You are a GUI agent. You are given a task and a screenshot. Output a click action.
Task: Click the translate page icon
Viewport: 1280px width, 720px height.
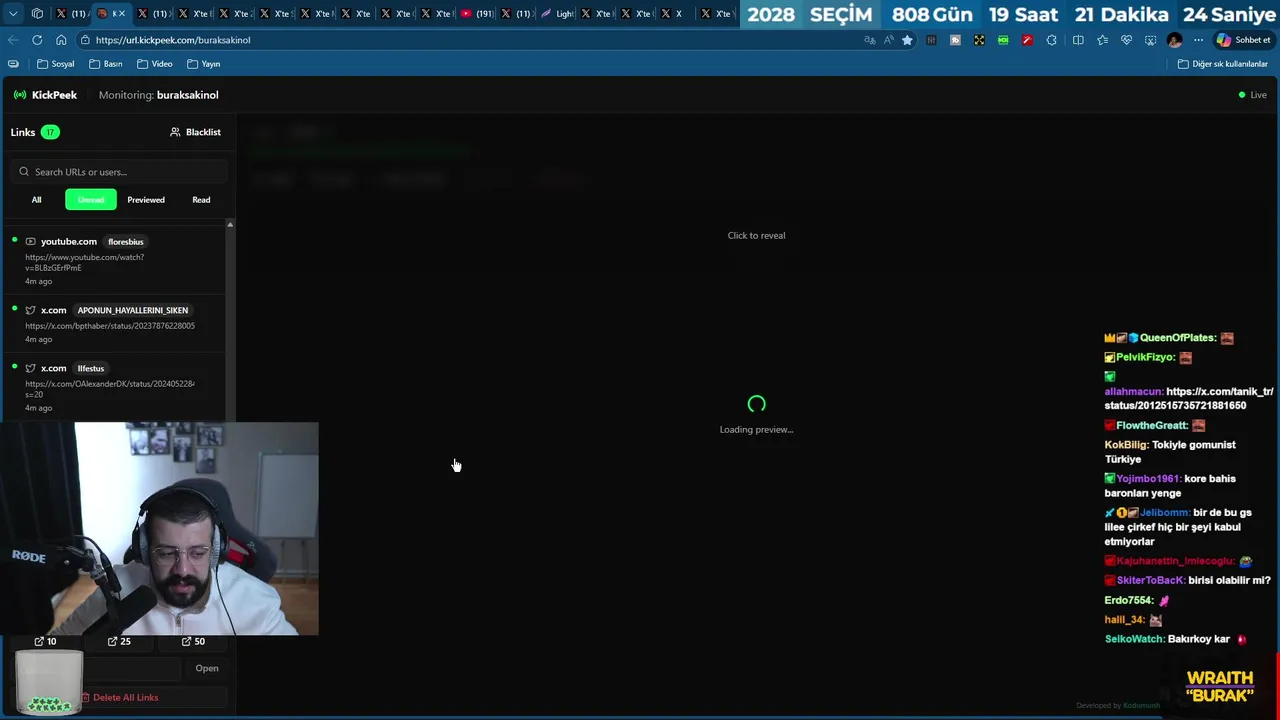coord(869,40)
